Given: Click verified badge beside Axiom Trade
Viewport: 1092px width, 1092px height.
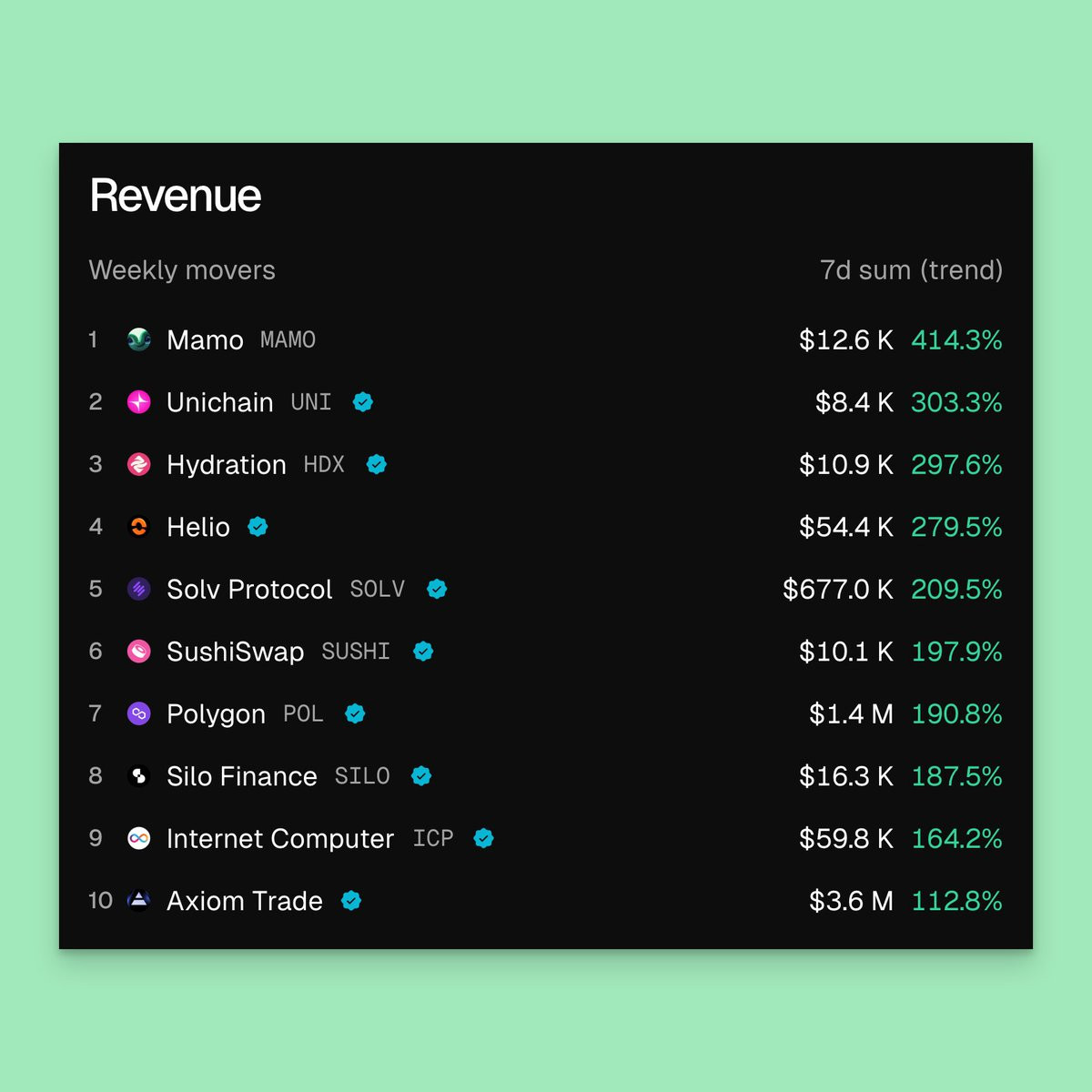Looking at the screenshot, I should pyautogui.click(x=351, y=901).
